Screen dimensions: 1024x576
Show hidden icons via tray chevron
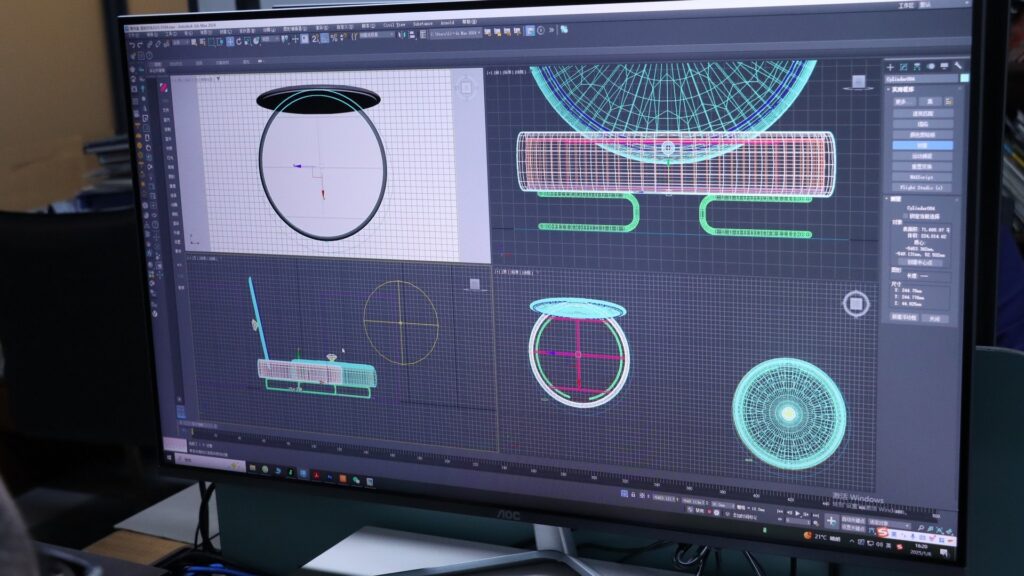click(x=852, y=541)
